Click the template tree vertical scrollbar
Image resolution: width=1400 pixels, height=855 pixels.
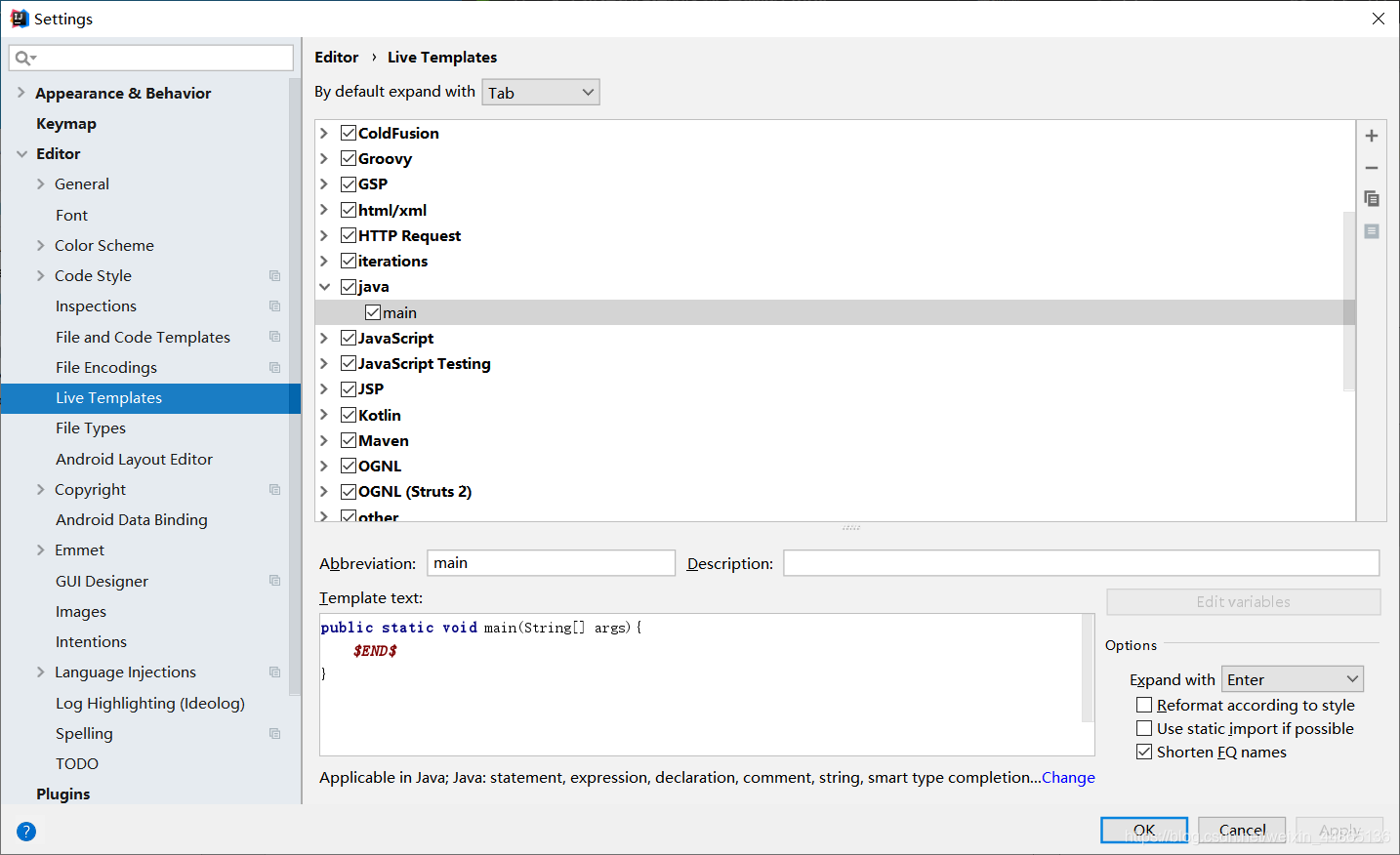(x=1349, y=301)
